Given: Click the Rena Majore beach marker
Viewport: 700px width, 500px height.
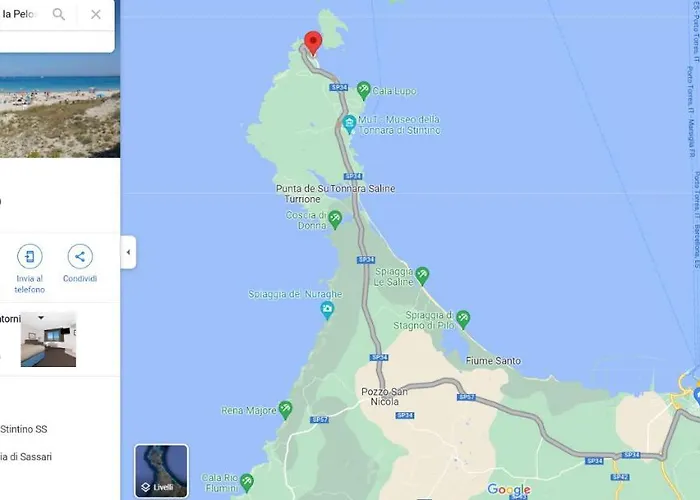Looking at the screenshot, I should coord(285,410).
